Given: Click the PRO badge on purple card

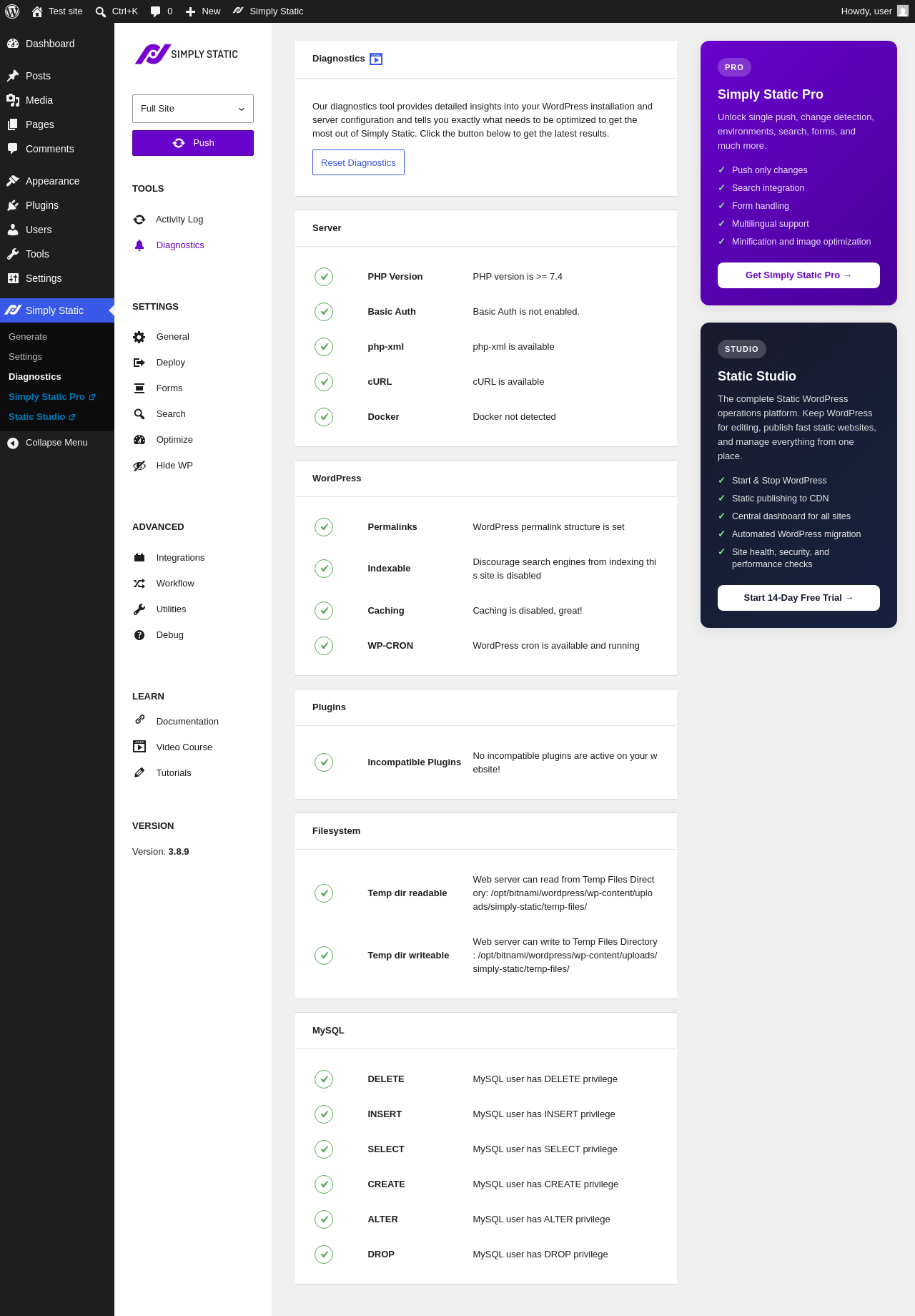Looking at the screenshot, I should [734, 67].
